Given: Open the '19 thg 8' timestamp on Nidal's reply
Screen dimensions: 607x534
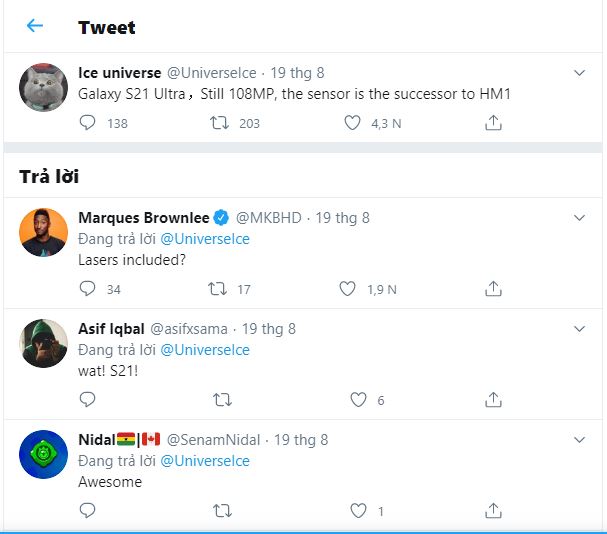Looking at the screenshot, I should click(x=301, y=439).
